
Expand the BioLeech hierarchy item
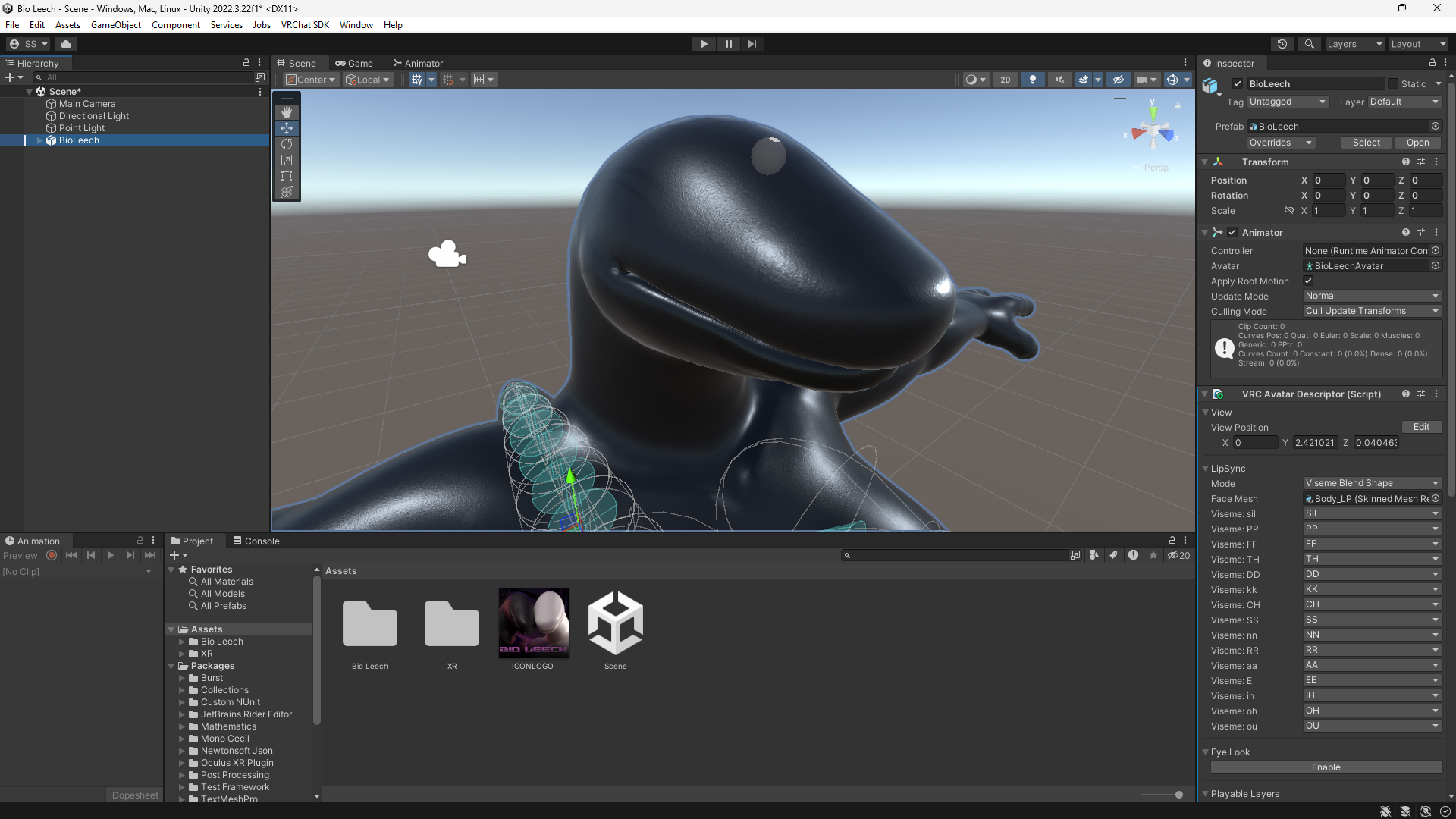point(39,140)
